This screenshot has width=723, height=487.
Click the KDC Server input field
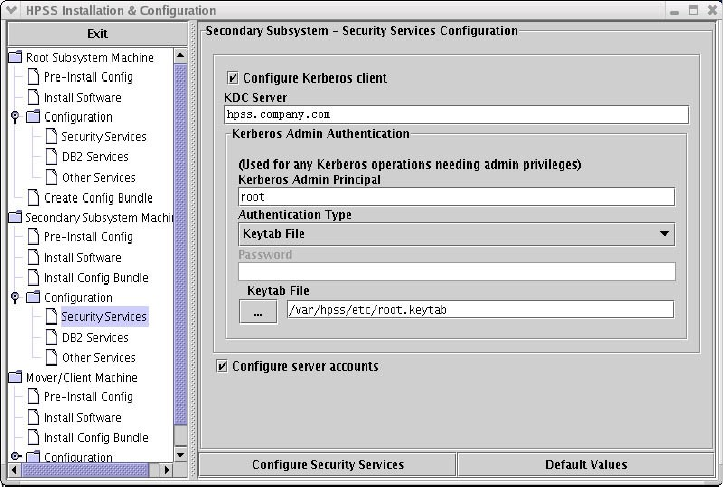[457, 115]
